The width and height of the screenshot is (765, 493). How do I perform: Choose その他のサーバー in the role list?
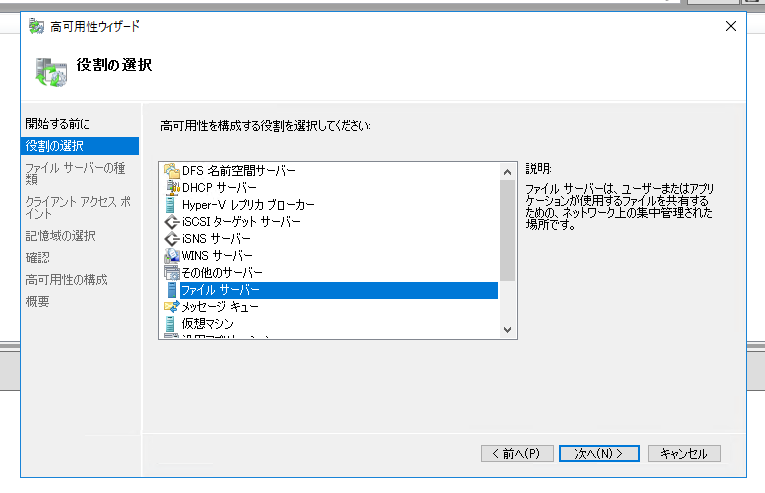tap(222, 273)
